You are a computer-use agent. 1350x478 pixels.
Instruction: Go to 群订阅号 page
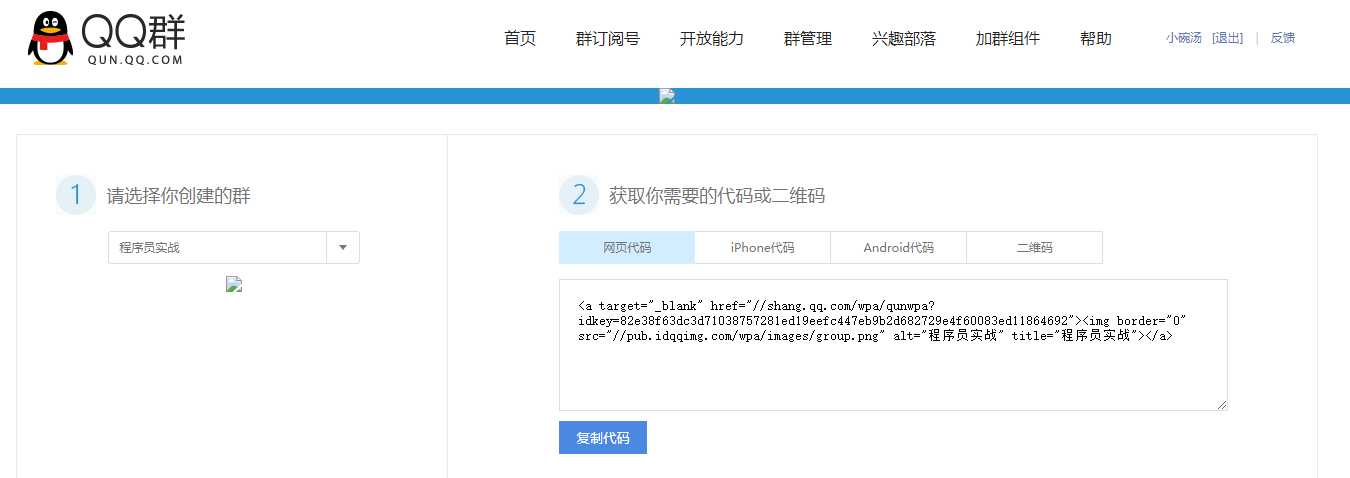tap(608, 39)
